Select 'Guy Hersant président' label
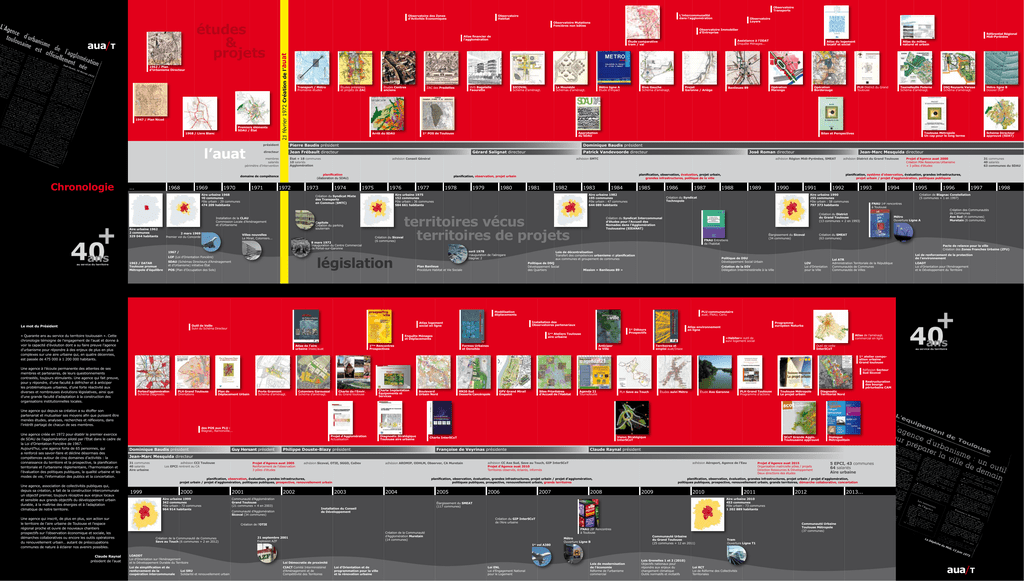1024x581 pixels. pos(253,450)
